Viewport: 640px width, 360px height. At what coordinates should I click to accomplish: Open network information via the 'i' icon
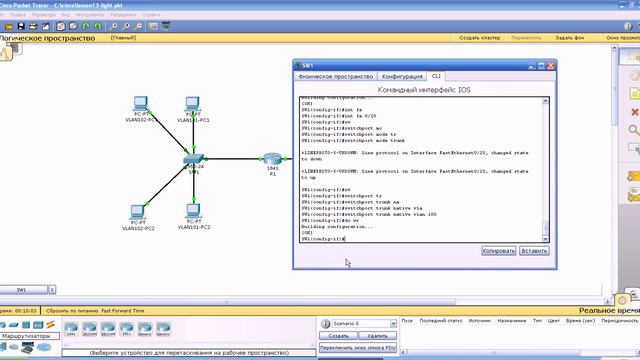pos(628,26)
